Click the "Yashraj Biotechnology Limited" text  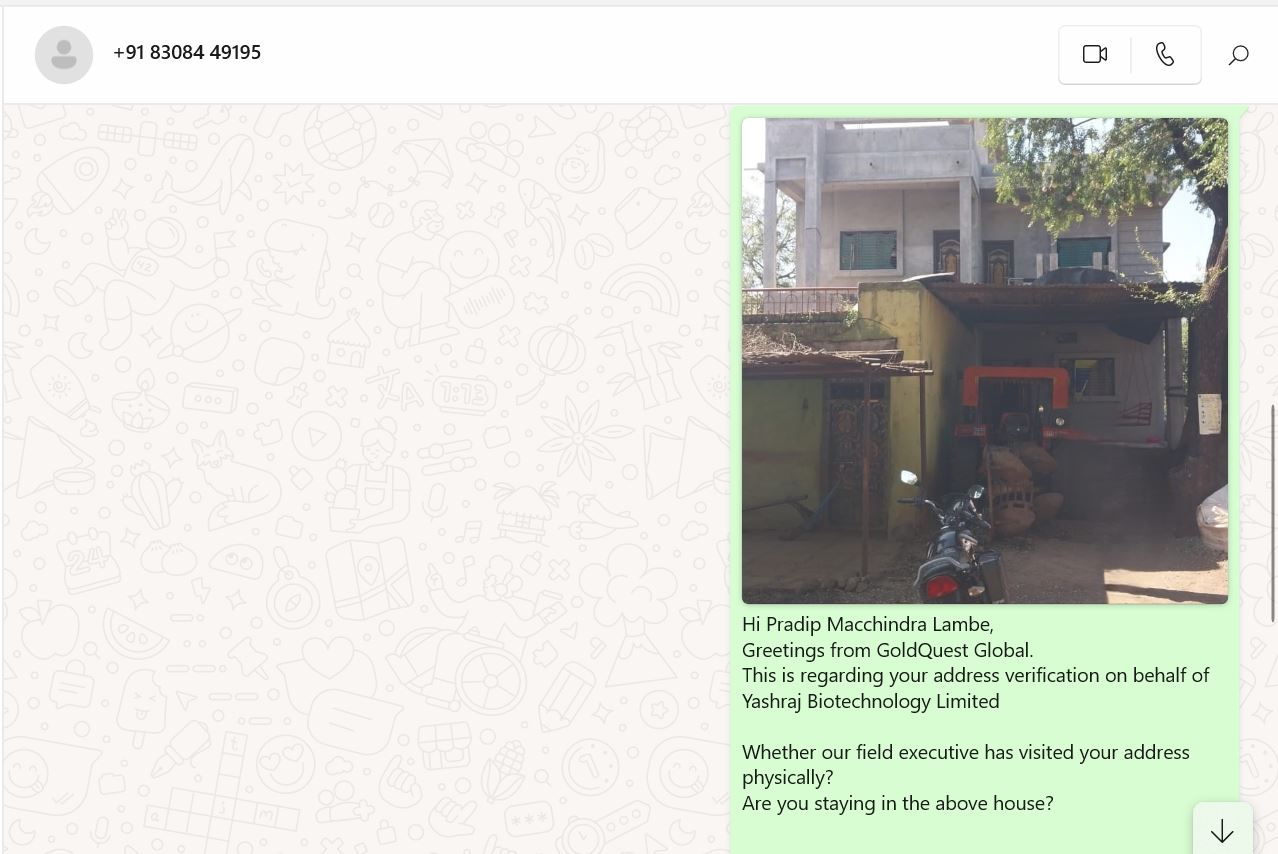click(871, 701)
